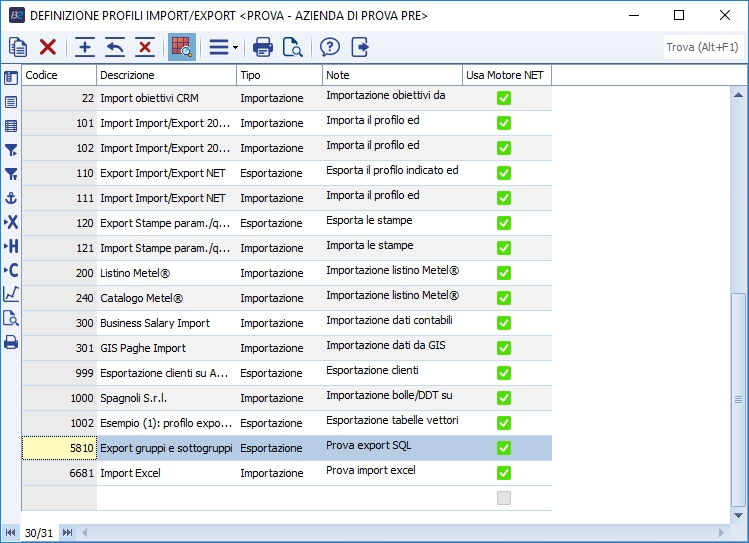Viewport: 749px width, 543px height.
Task: Click the undo row arrow icon
Action: coord(115,47)
